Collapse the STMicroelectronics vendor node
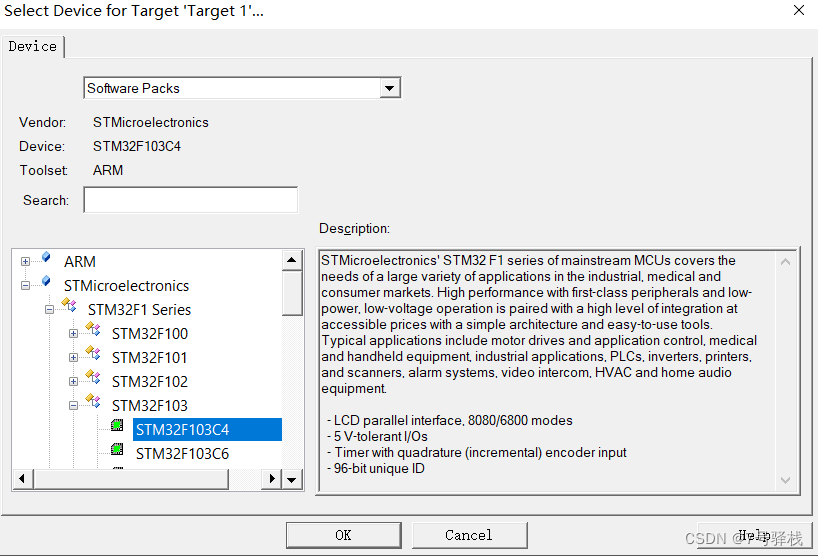The image size is (818, 556). click(25, 285)
